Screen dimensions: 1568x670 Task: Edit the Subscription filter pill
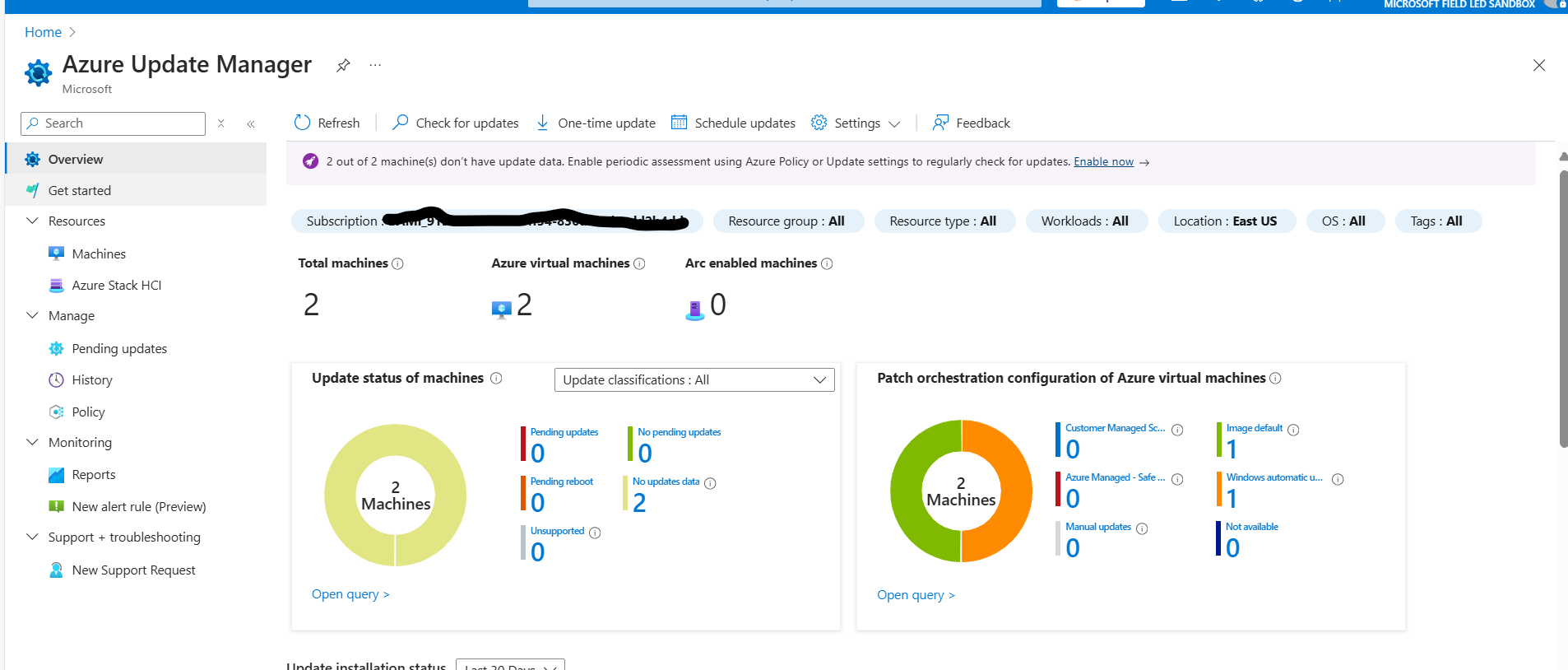(x=497, y=221)
